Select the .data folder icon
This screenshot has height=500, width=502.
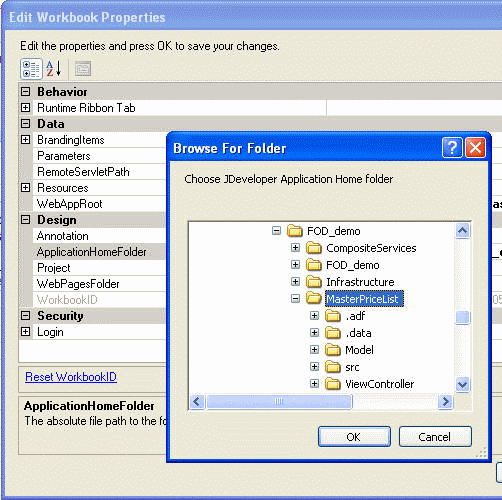point(333,333)
